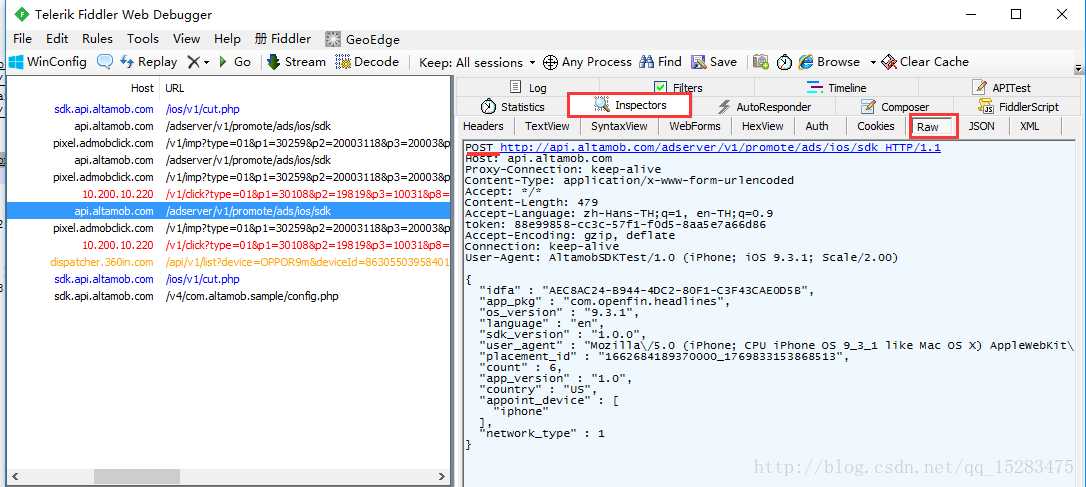Select the SyntaxView inspector tab
The width and height of the screenshot is (1086, 487).
click(619, 126)
